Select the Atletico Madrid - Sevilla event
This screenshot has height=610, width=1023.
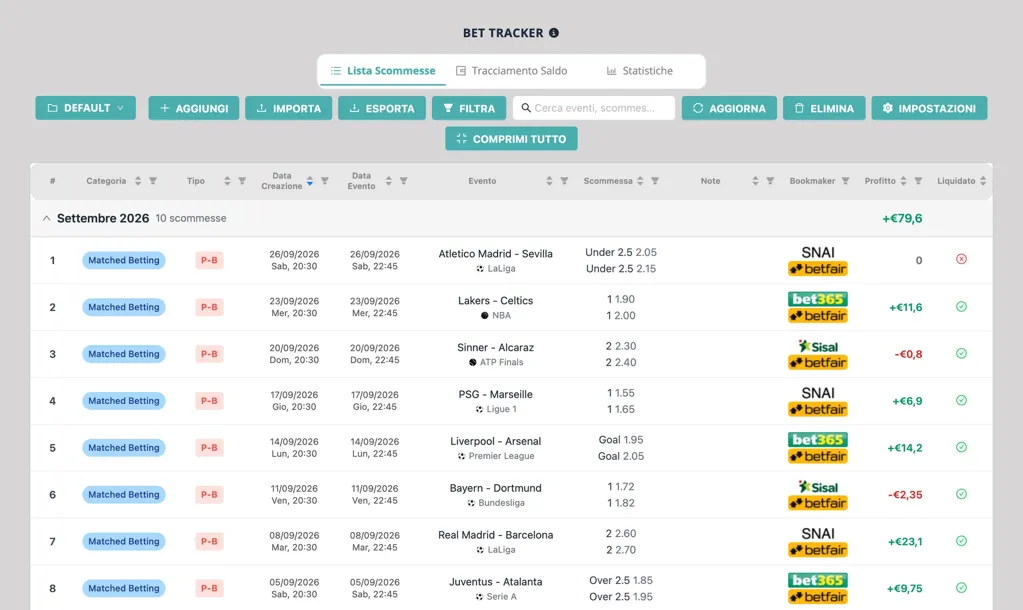[496, 254]
